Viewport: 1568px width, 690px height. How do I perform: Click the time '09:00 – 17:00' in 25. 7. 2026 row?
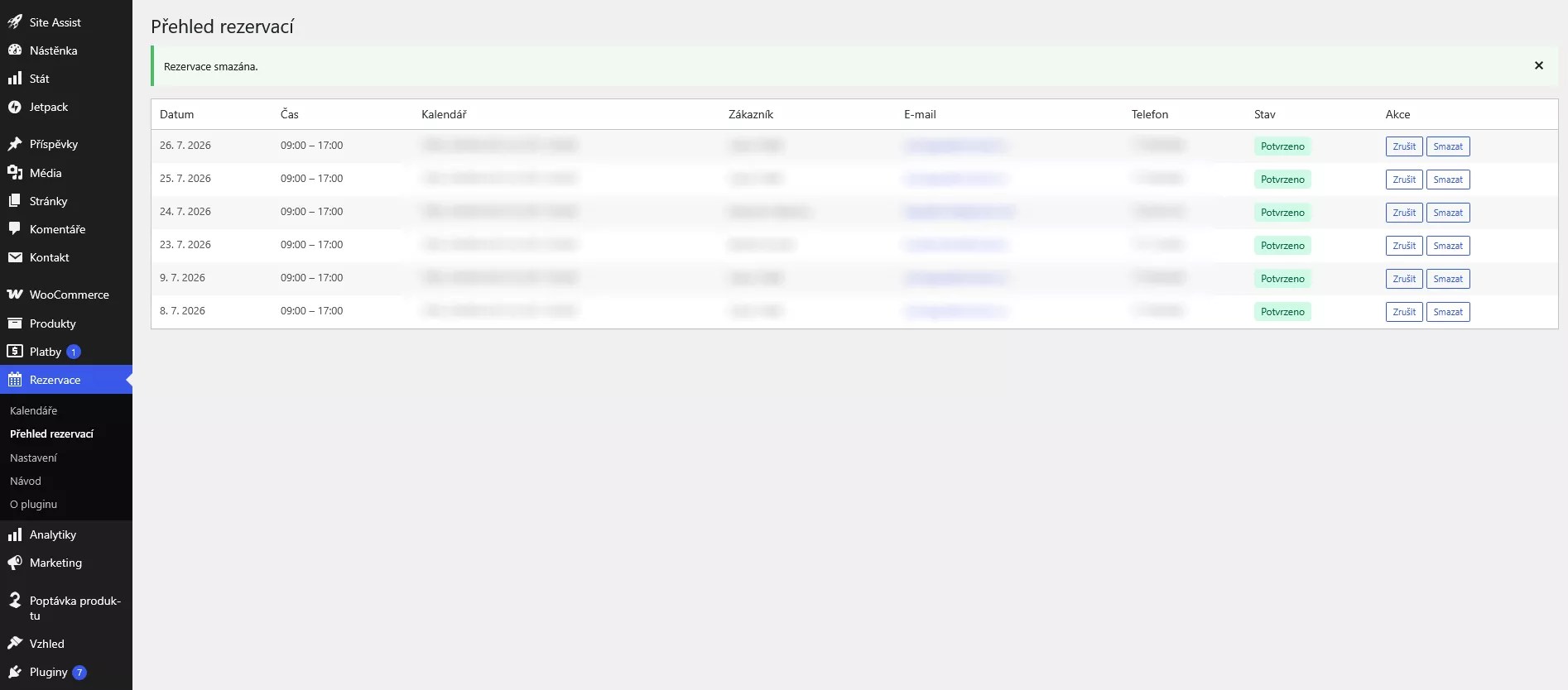pos(311,179)
